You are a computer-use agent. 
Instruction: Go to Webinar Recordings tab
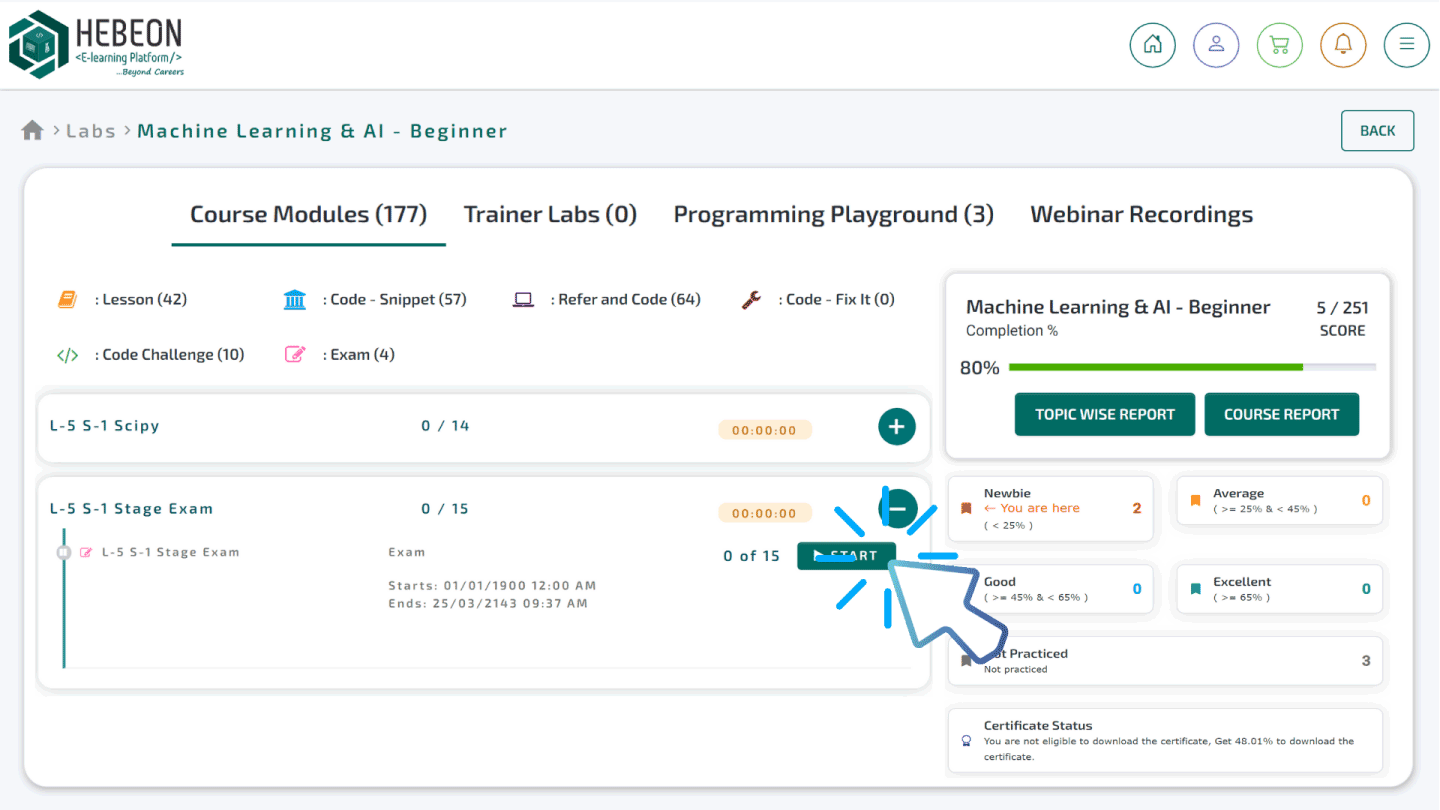tap(1141, 215)
